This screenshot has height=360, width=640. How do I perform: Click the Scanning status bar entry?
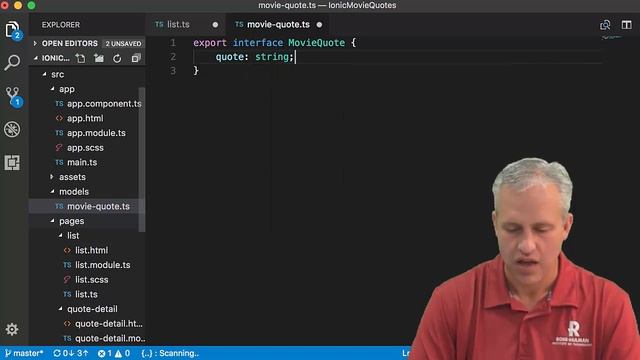pyautogui.click(x=170, y=353)
